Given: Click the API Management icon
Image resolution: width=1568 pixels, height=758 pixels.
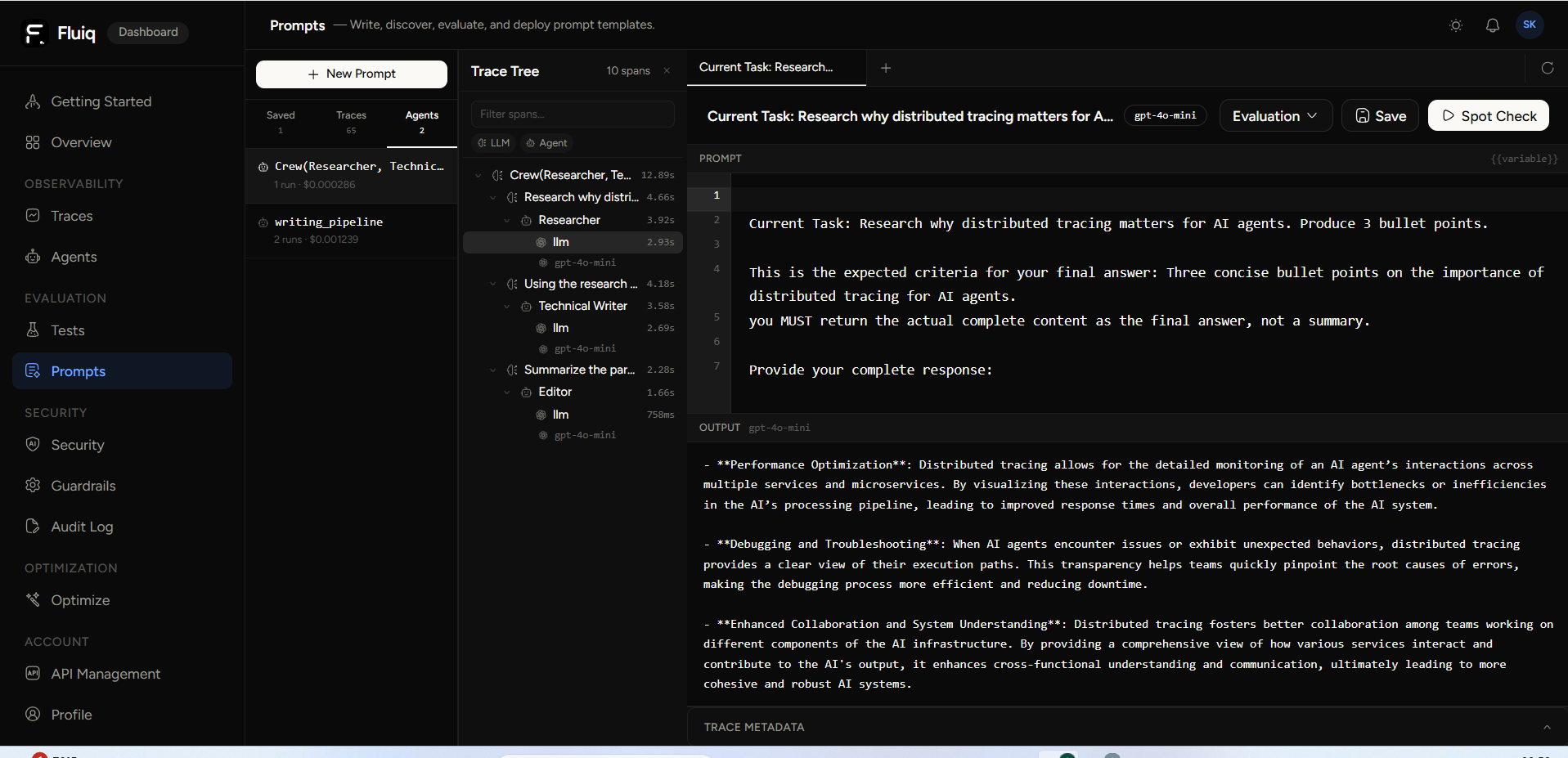Looking at the screenshot, I should 33,673.
